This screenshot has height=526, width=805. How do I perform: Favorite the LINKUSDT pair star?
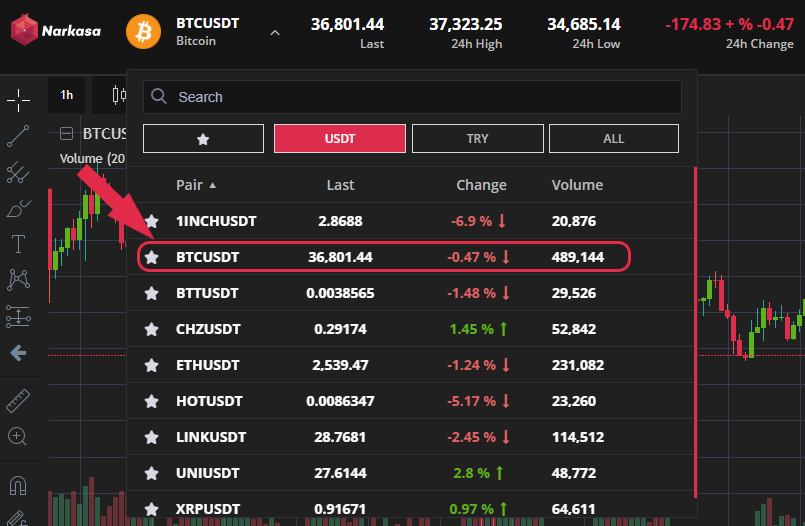click(x=151, y=437)
